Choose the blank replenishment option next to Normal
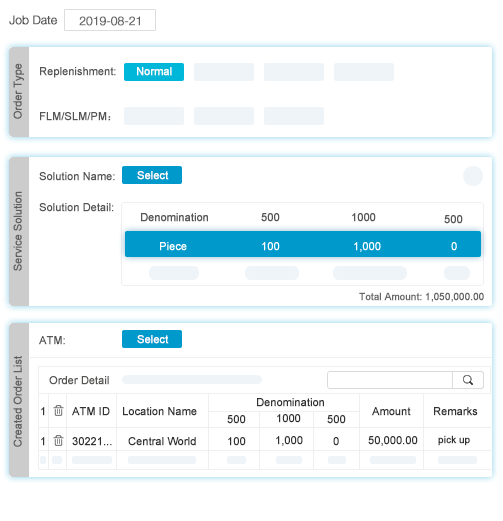Image resolution: width=503 pixels, height=521 pixels. (224, 72)
